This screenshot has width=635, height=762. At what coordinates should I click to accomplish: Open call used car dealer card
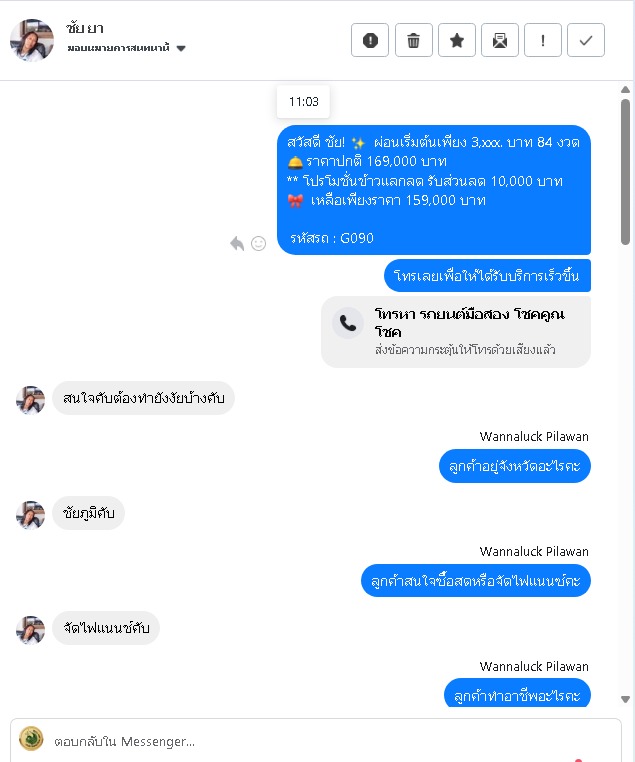(456, 332)
